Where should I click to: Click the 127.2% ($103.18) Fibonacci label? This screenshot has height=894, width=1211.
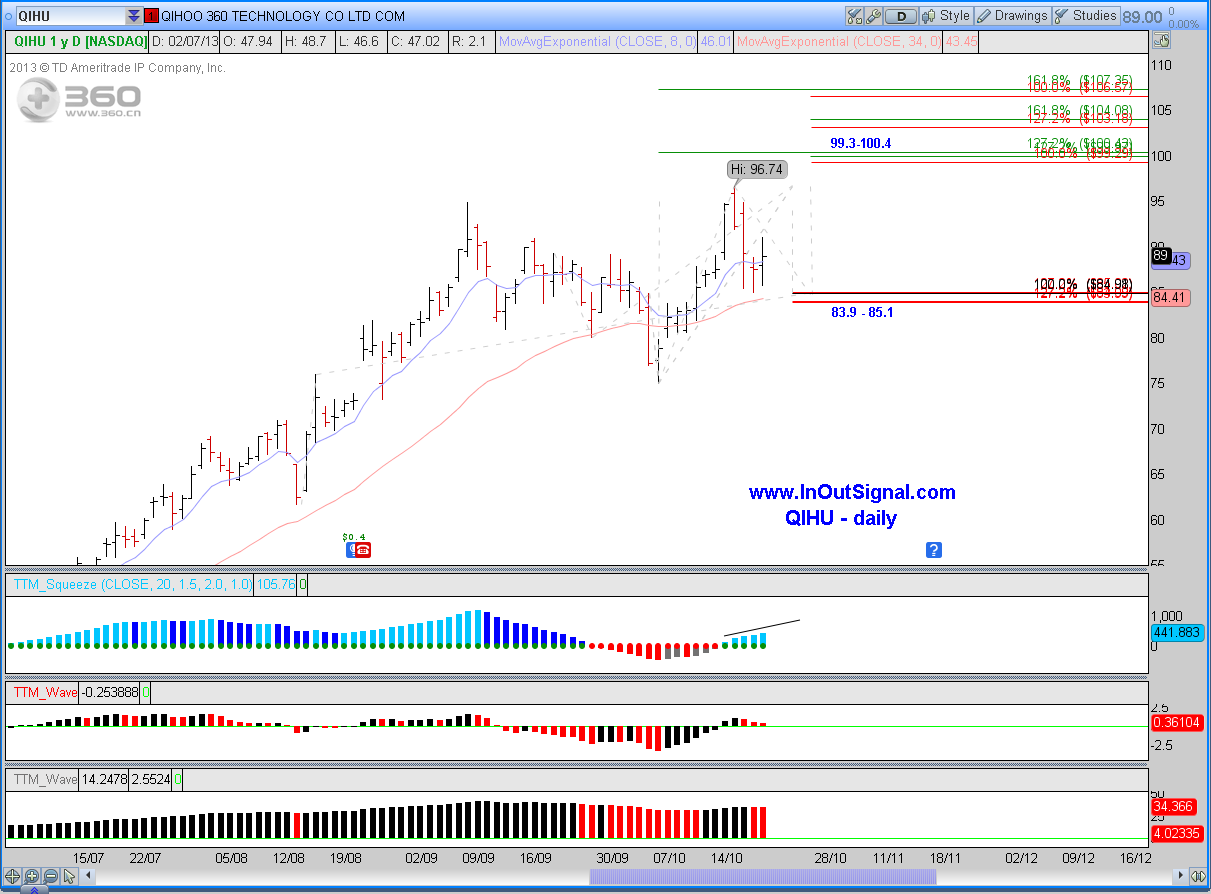click(1079, 119)
